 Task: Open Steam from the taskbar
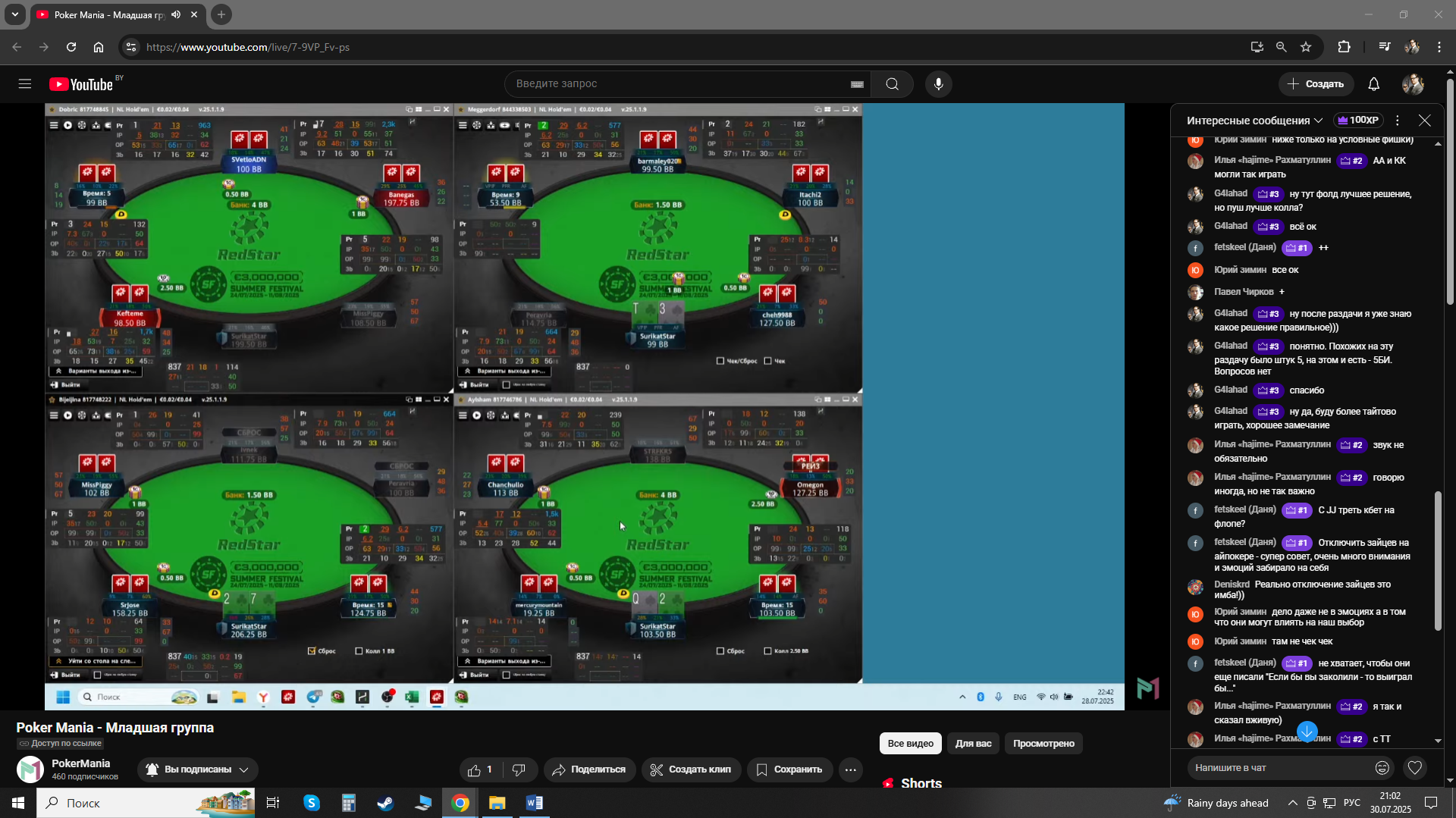[x=385, y=803]
